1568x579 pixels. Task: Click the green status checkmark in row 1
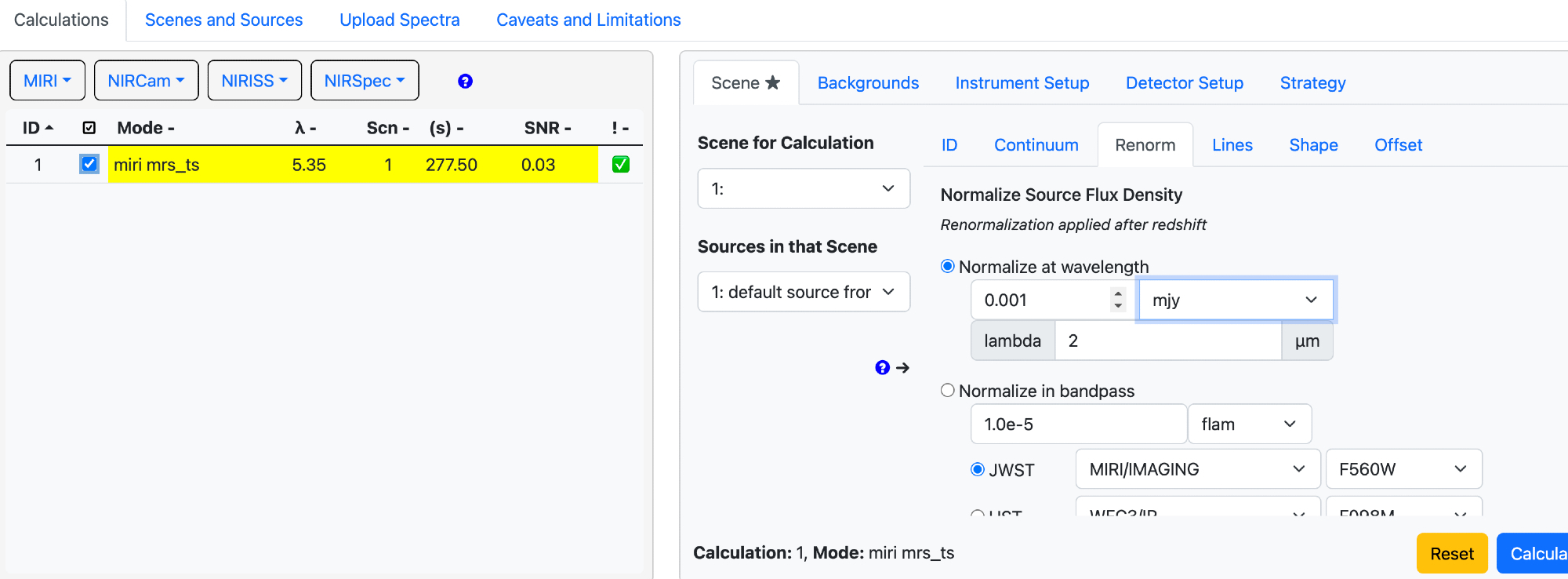620,165
